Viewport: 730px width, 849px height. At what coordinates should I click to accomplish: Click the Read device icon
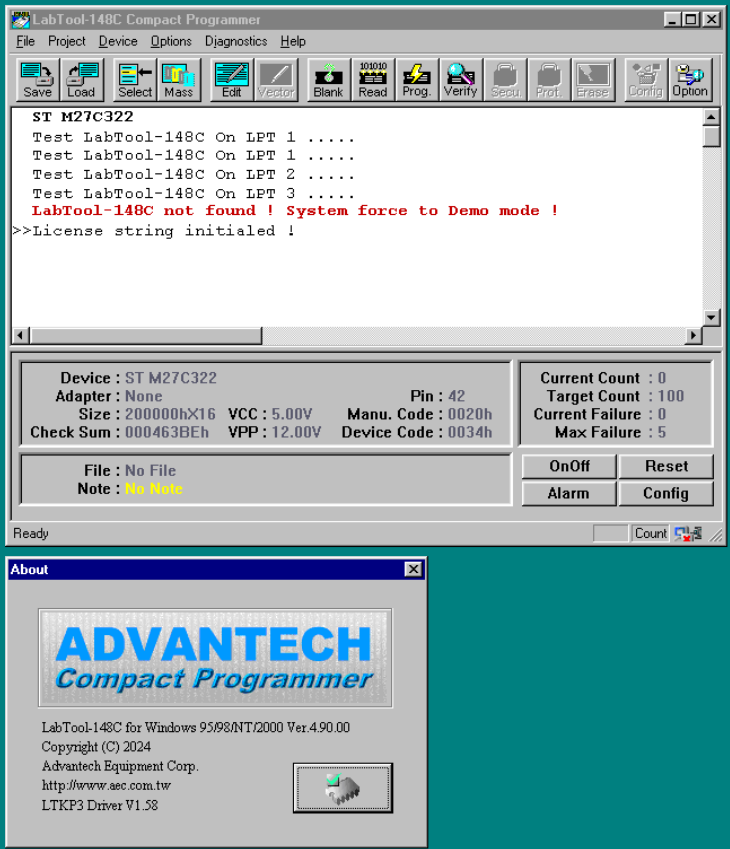(373, 80)
